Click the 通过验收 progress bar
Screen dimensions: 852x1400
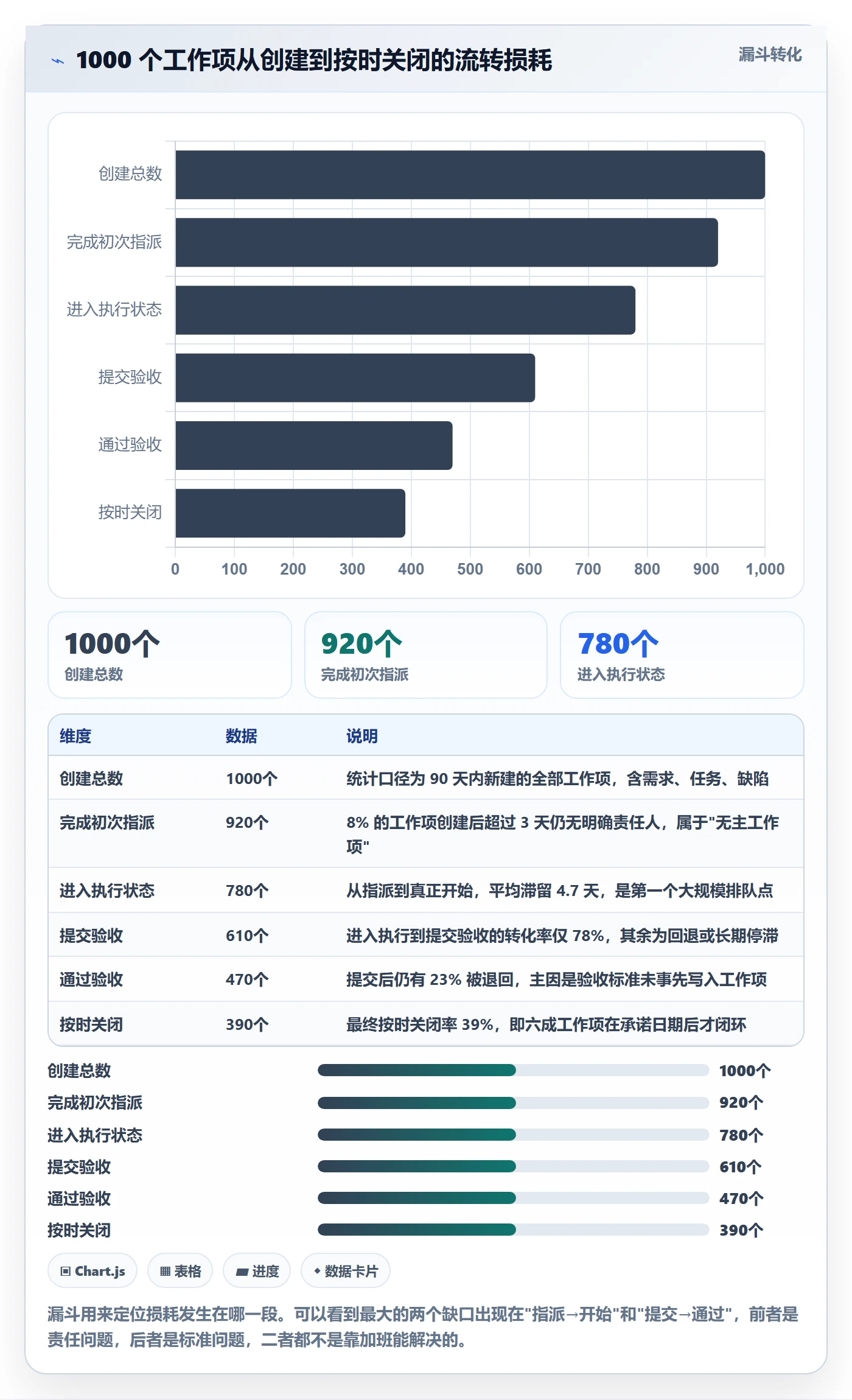coord(513,1198)
